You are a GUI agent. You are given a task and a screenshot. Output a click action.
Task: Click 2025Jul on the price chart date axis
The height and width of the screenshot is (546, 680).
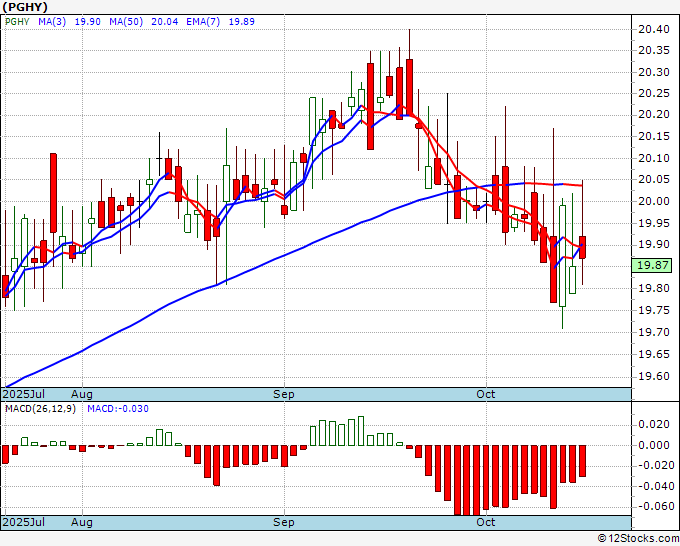(x=23, y=394)
